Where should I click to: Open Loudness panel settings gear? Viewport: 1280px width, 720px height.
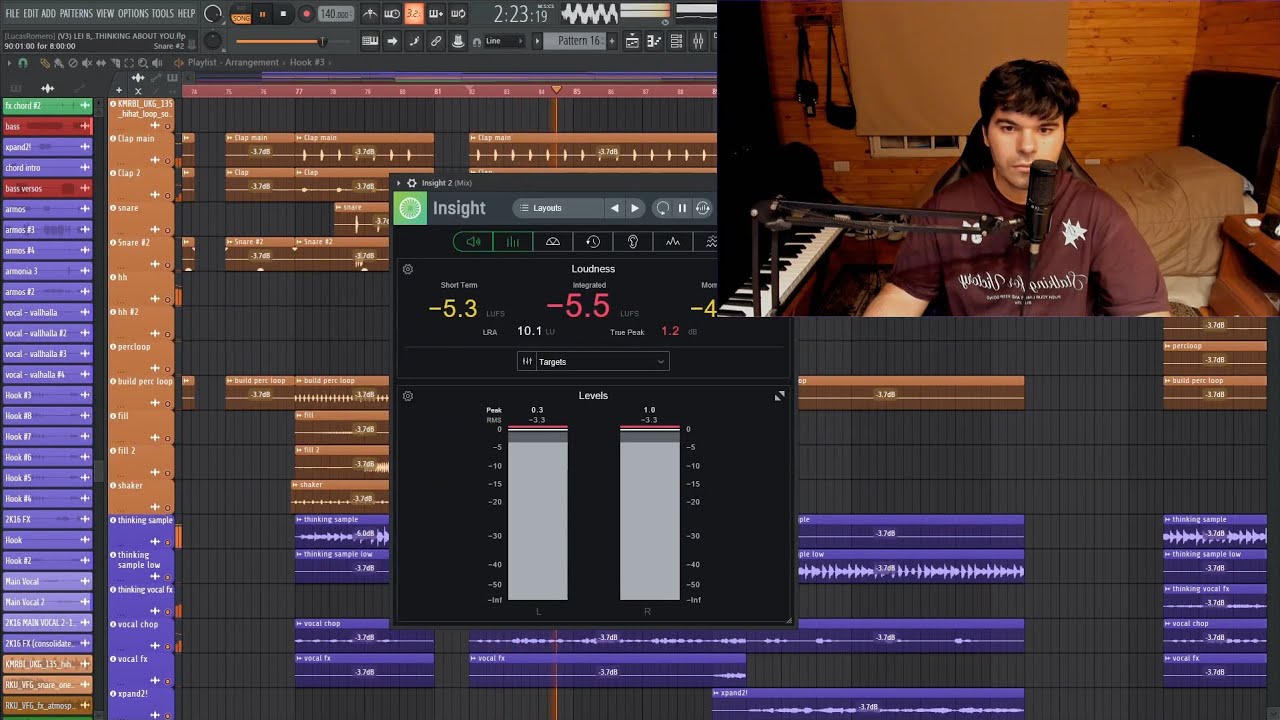408,269
